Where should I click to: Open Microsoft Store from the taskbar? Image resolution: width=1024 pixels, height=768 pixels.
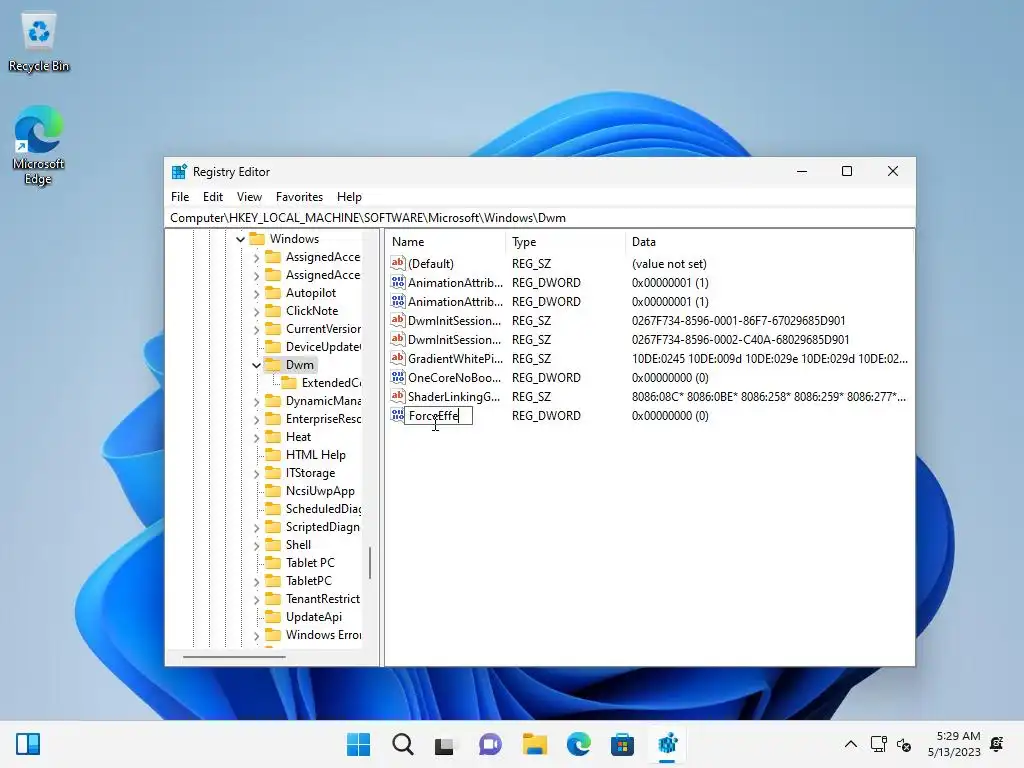coord(622,744)
